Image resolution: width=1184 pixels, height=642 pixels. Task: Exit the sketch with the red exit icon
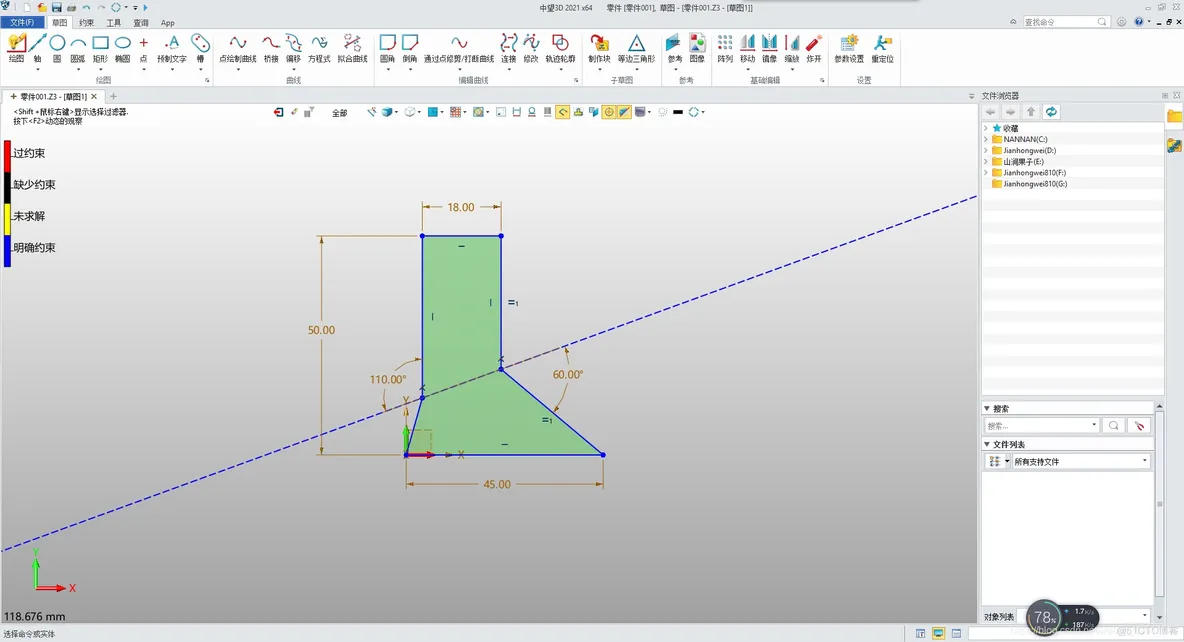point(279,112)
